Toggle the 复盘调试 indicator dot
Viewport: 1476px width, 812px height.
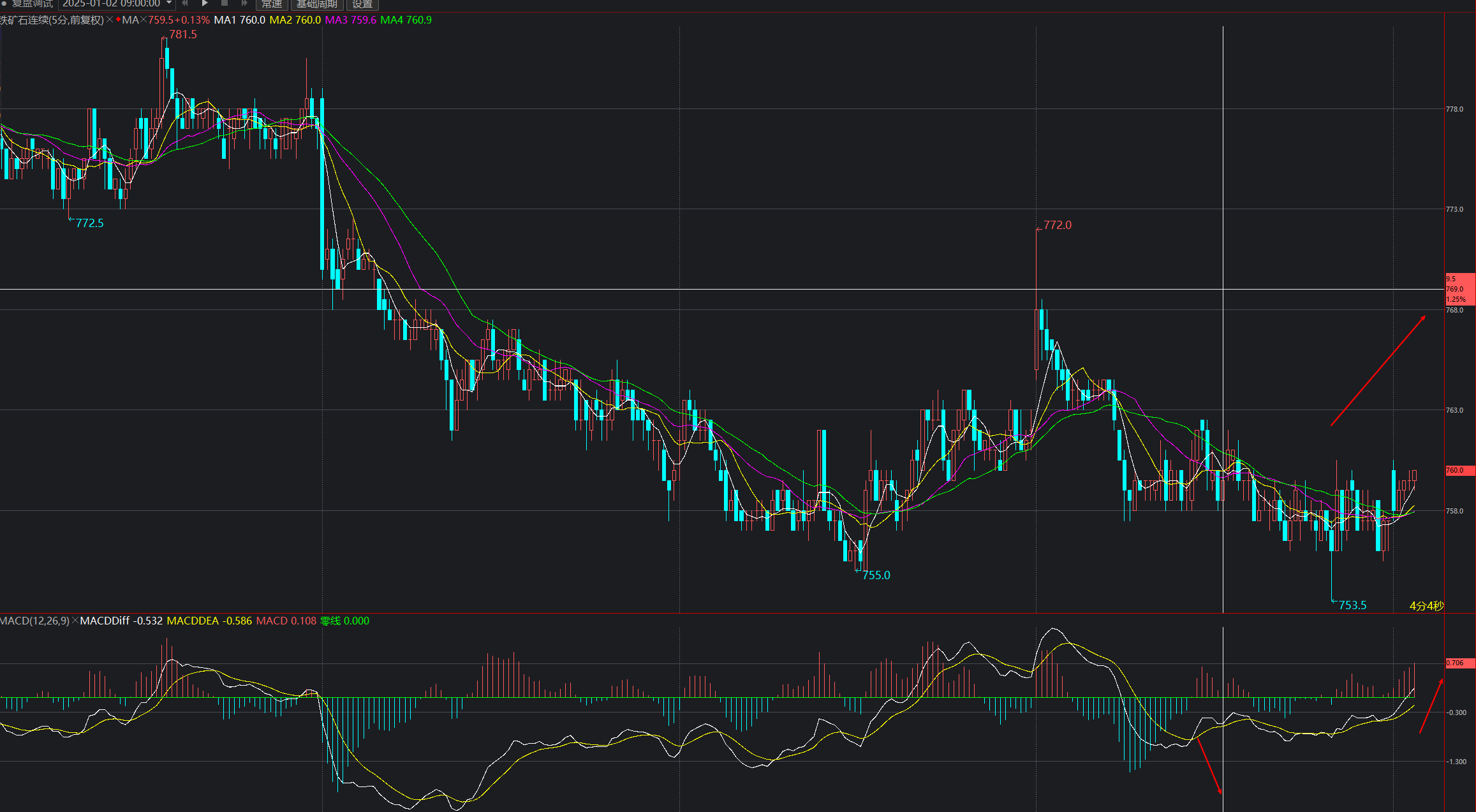click(x=4, y=3)
